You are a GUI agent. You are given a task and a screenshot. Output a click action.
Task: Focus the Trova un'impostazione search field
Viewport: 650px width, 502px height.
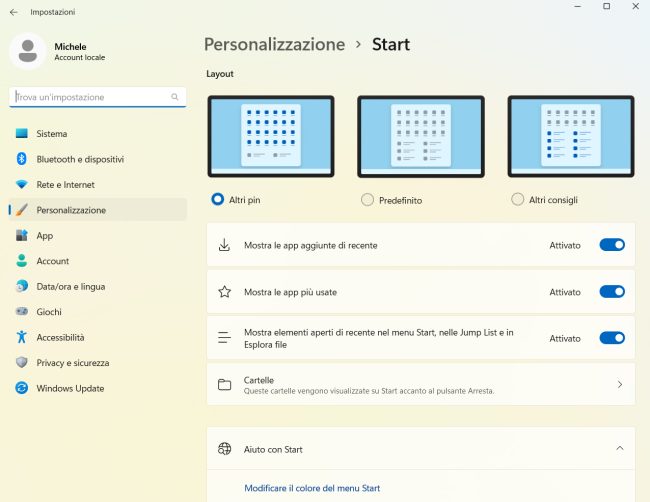(97, 97)
